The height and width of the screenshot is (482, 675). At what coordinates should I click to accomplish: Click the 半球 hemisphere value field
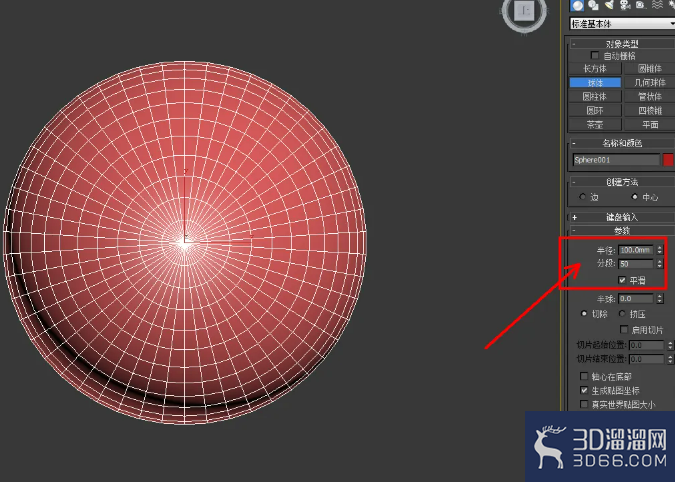pyautogui.click(x=636, y=299)
